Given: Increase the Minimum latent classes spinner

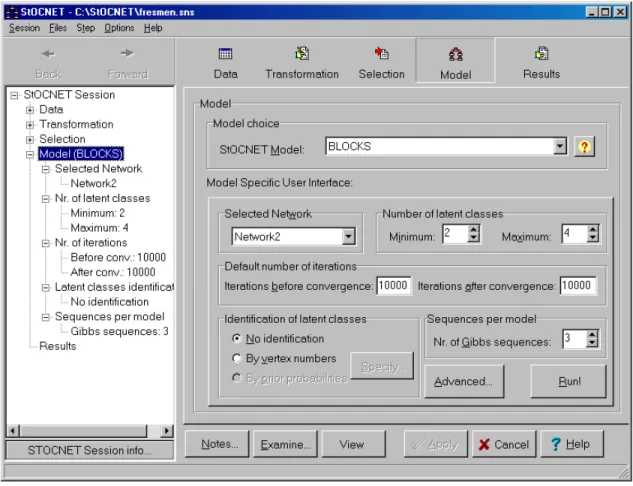Looking at the screenshot, I should point(474,229).
